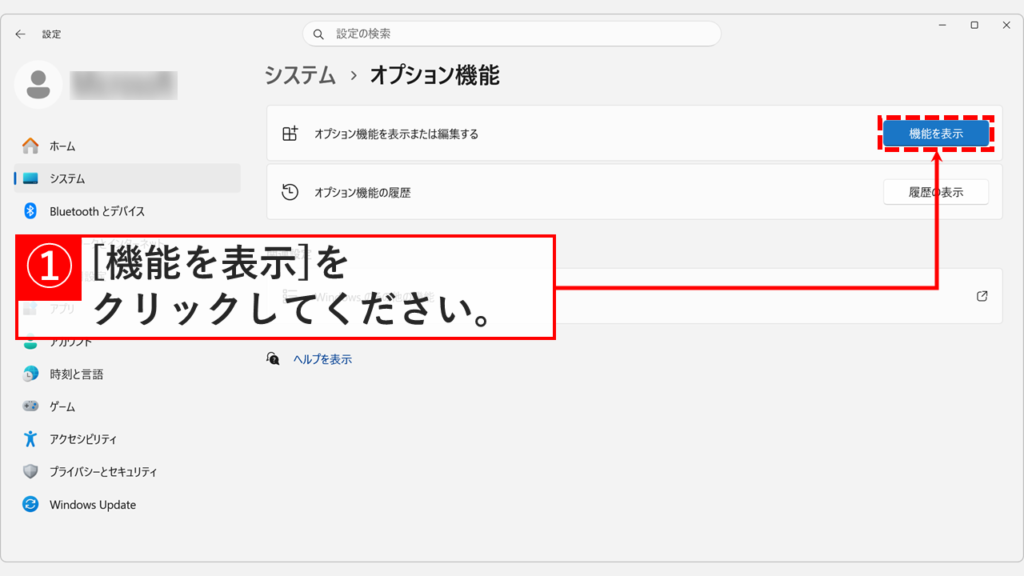Close the Settings window
The image size is (1024, 576).
click(x=1006, y=25)
